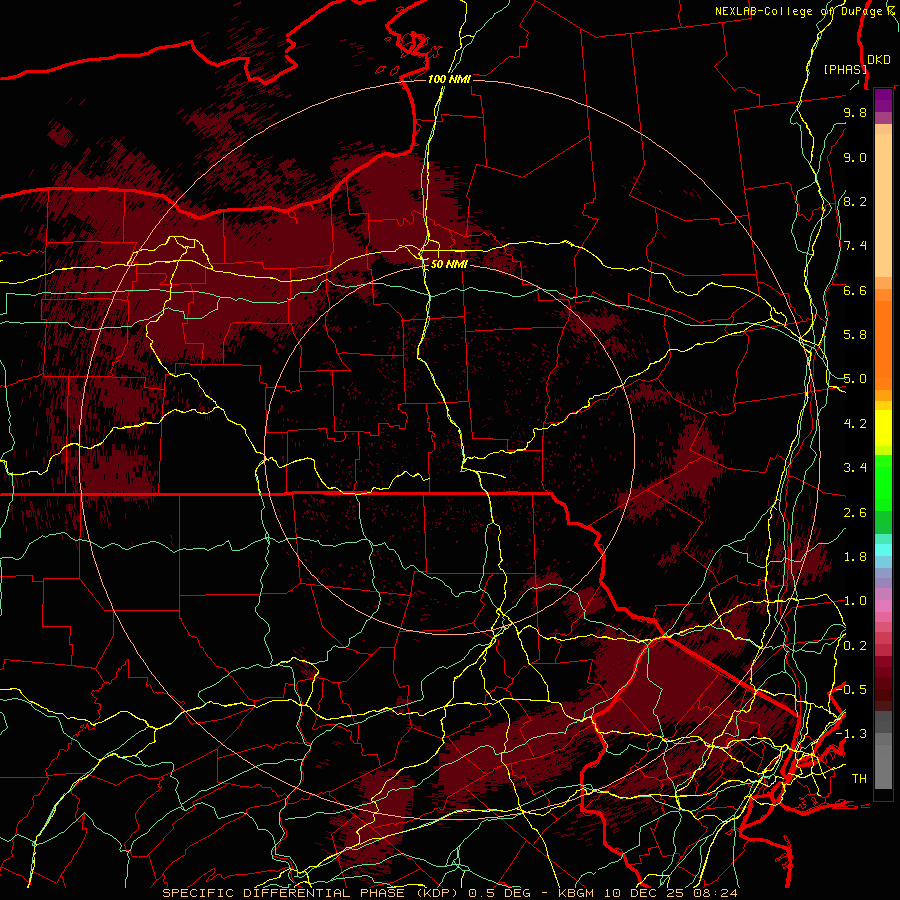
Task: Click the TH threshold label on the scale
Action: tap(859, 779)
